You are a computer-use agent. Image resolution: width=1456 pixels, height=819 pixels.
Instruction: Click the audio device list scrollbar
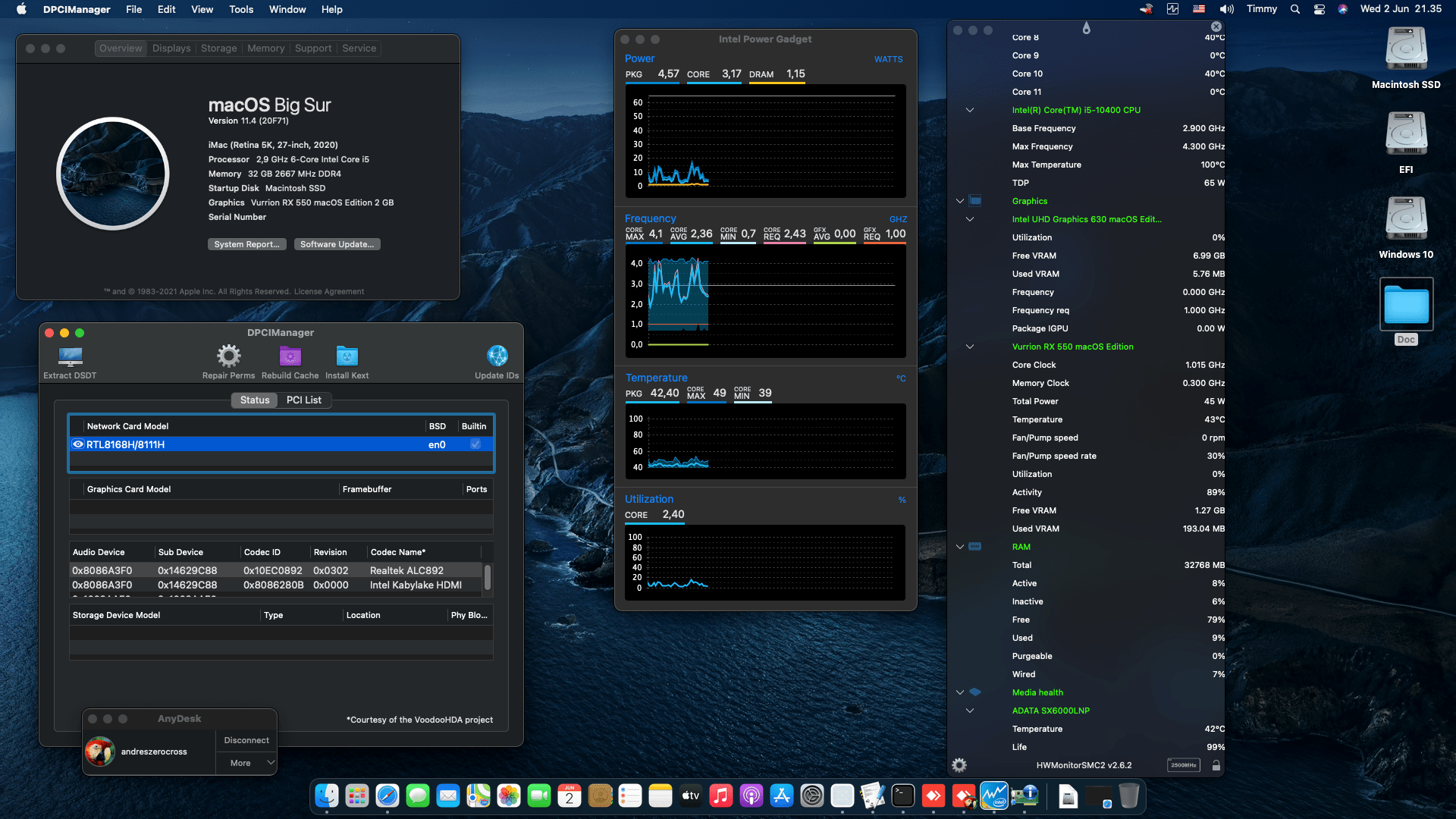pyautogui.click(x=487, y=578)
